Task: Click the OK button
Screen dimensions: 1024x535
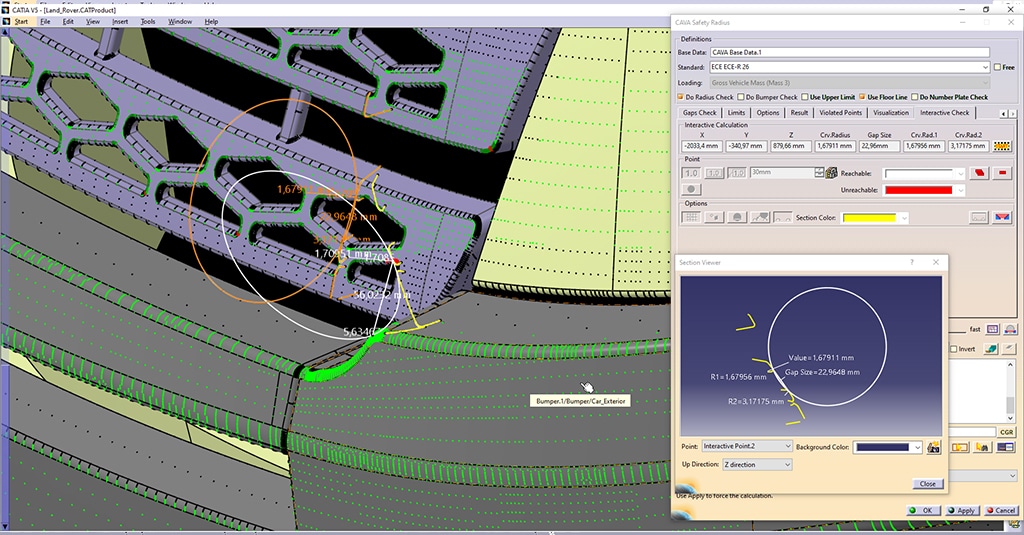Action: [924, 510]
